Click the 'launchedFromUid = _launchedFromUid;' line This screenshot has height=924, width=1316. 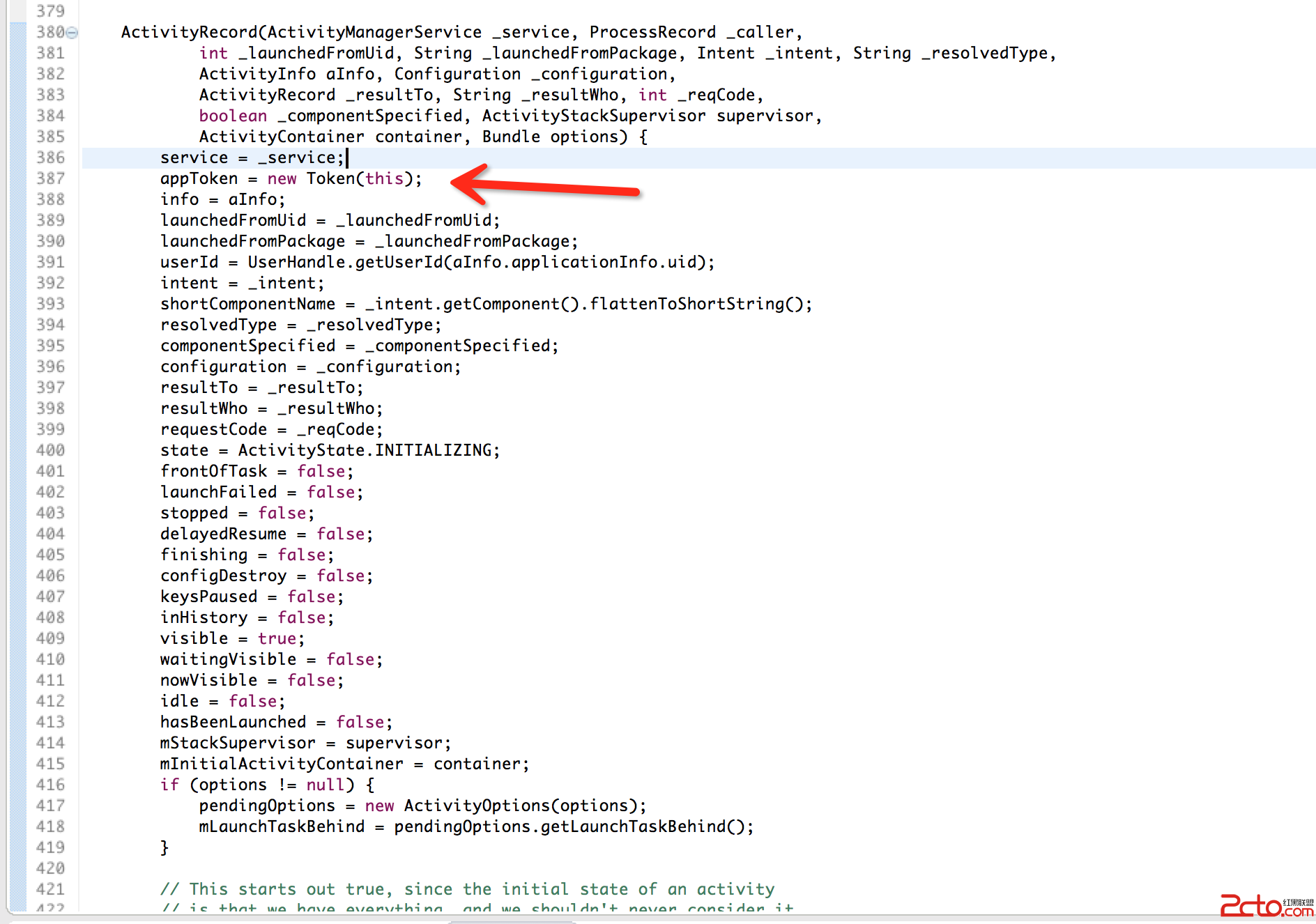[330, 220]
